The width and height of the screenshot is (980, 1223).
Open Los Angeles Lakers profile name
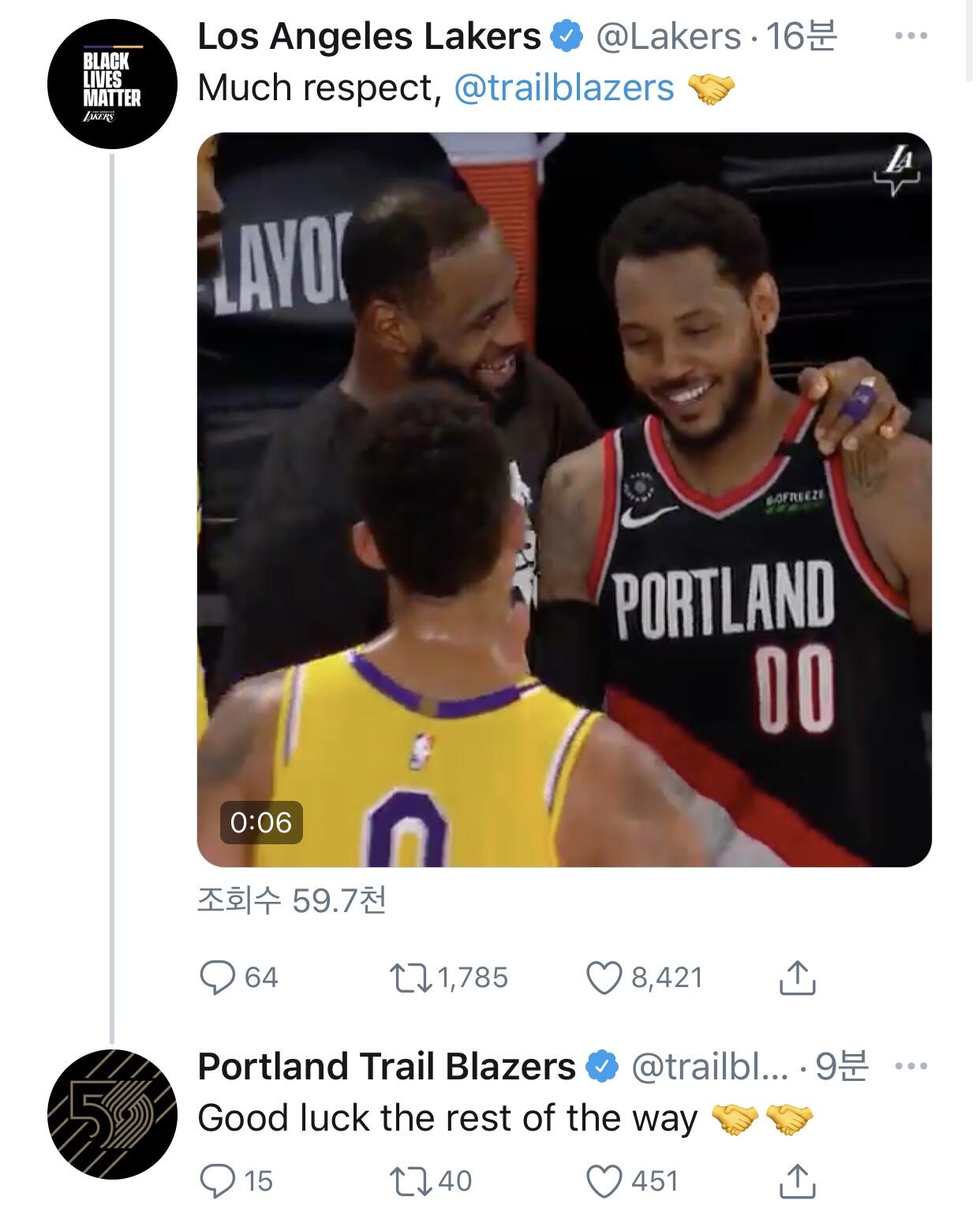click(368, 36)
